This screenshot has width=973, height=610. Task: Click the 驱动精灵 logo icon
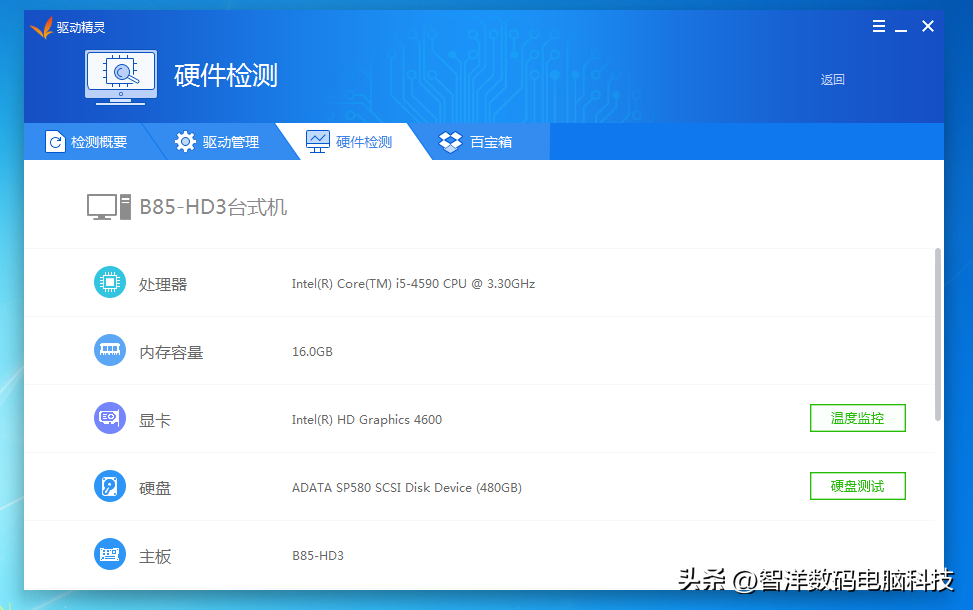click(42, 27)
